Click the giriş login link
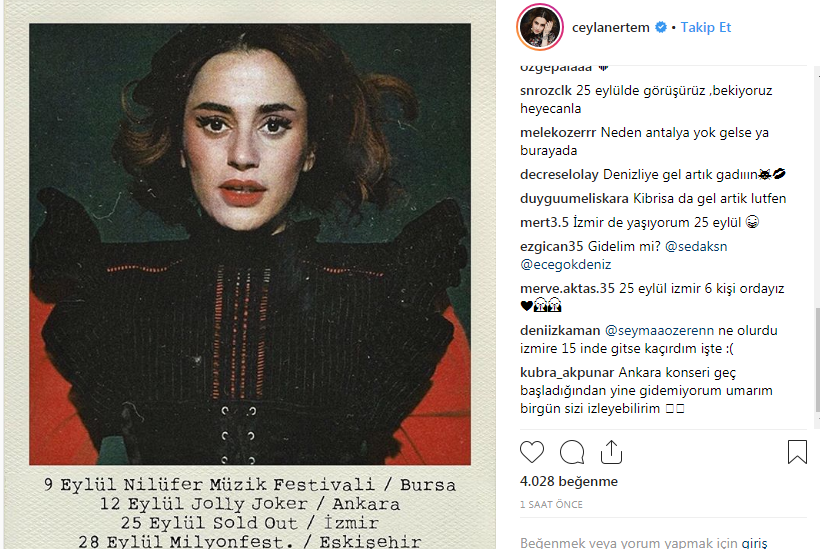 pyautogui.click(x=754, y=543)
